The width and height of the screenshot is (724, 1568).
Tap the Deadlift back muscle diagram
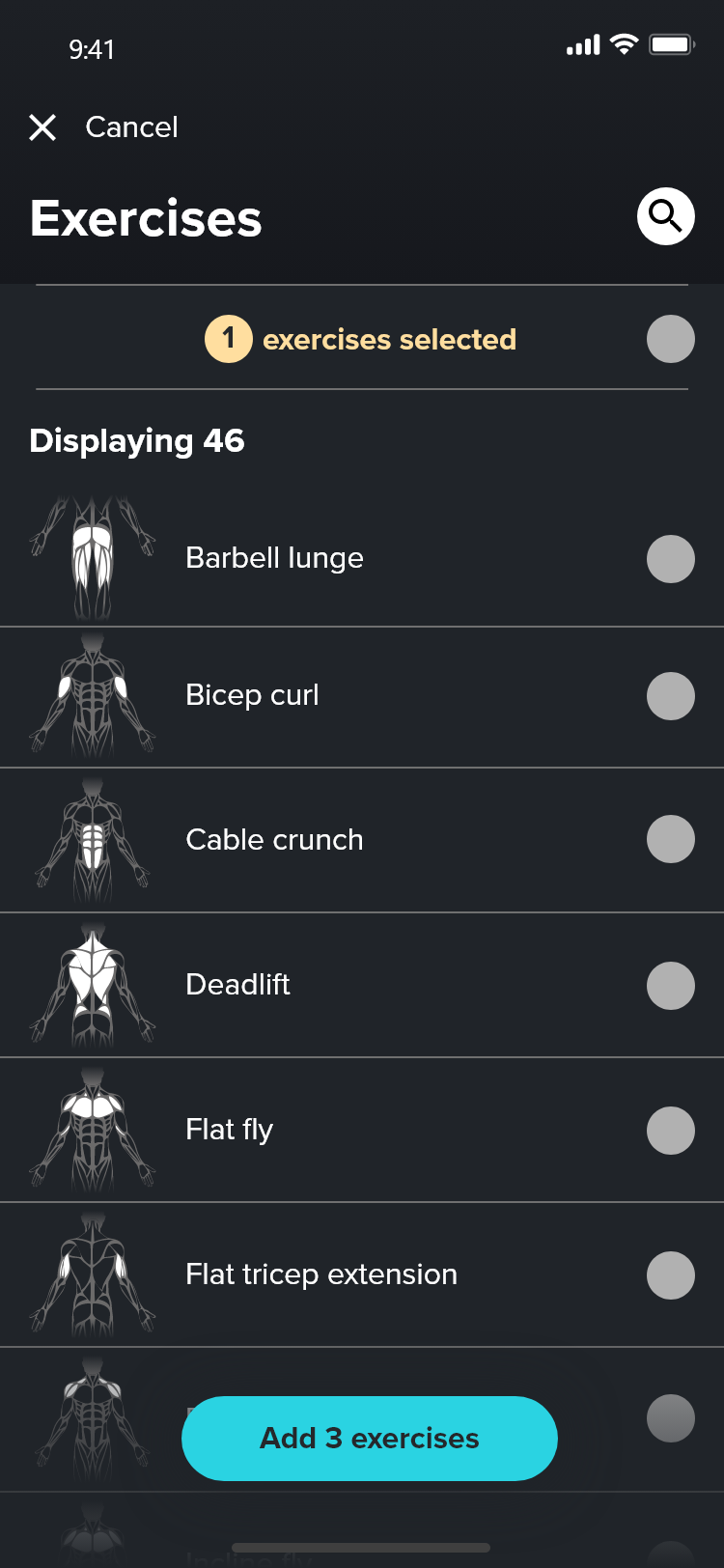point(93,985)
